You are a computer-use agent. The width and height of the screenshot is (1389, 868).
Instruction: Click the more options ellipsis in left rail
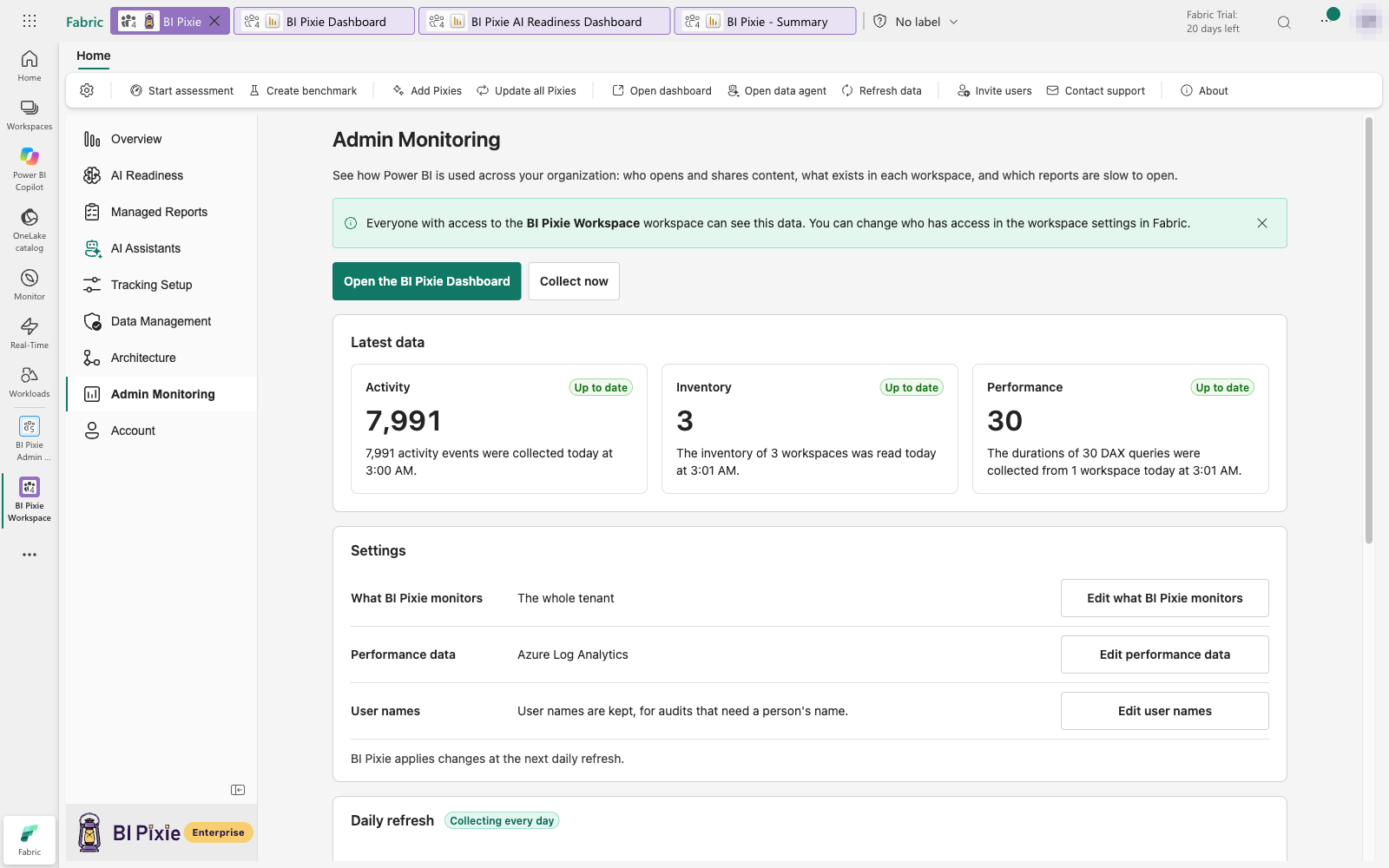30,555
